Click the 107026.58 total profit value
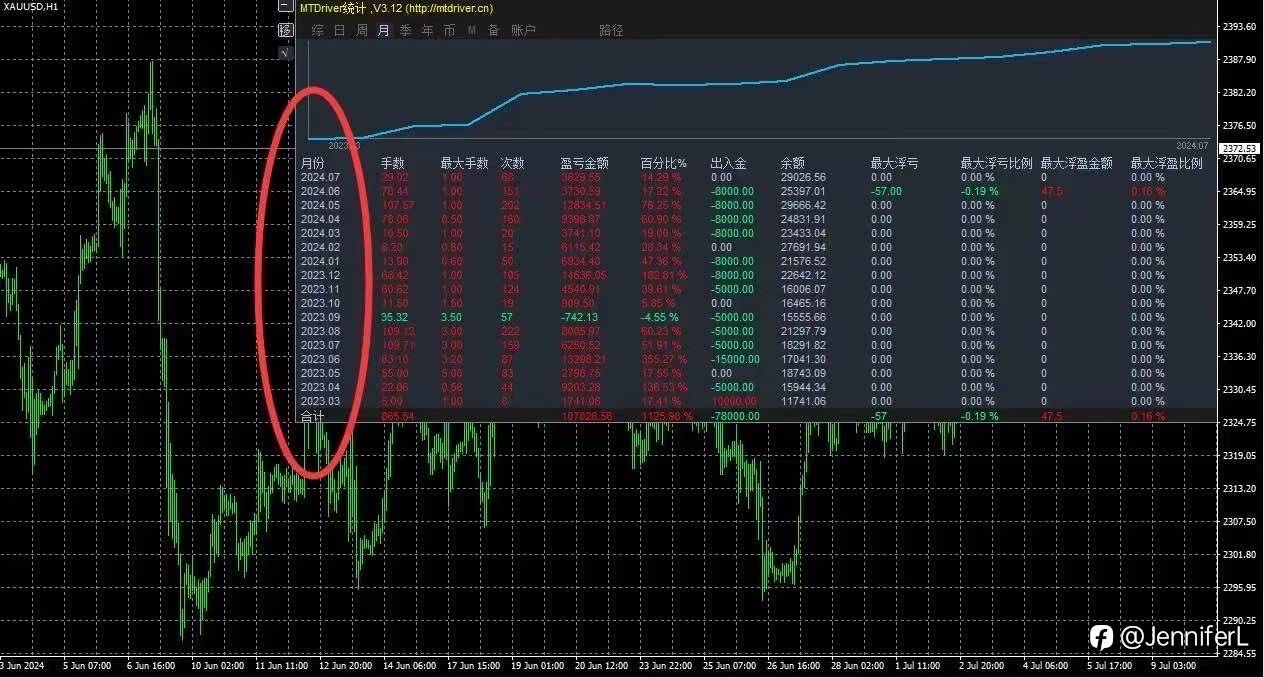 pos(584,415)
